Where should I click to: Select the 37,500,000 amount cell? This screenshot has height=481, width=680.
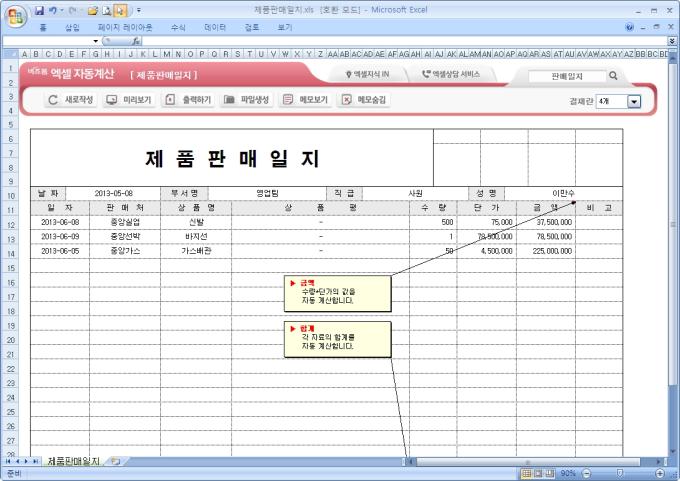pyautogui.click(x=546, y=222)
